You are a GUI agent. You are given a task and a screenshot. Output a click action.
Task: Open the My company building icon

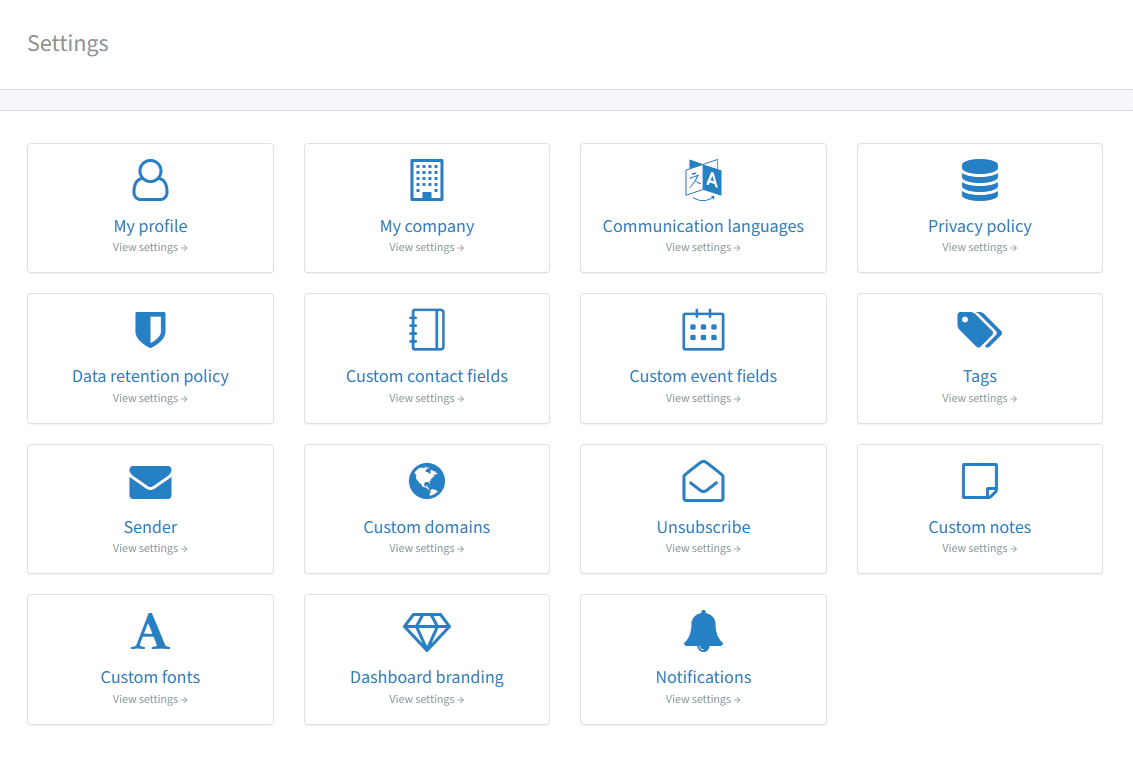(x=427, y=180)
